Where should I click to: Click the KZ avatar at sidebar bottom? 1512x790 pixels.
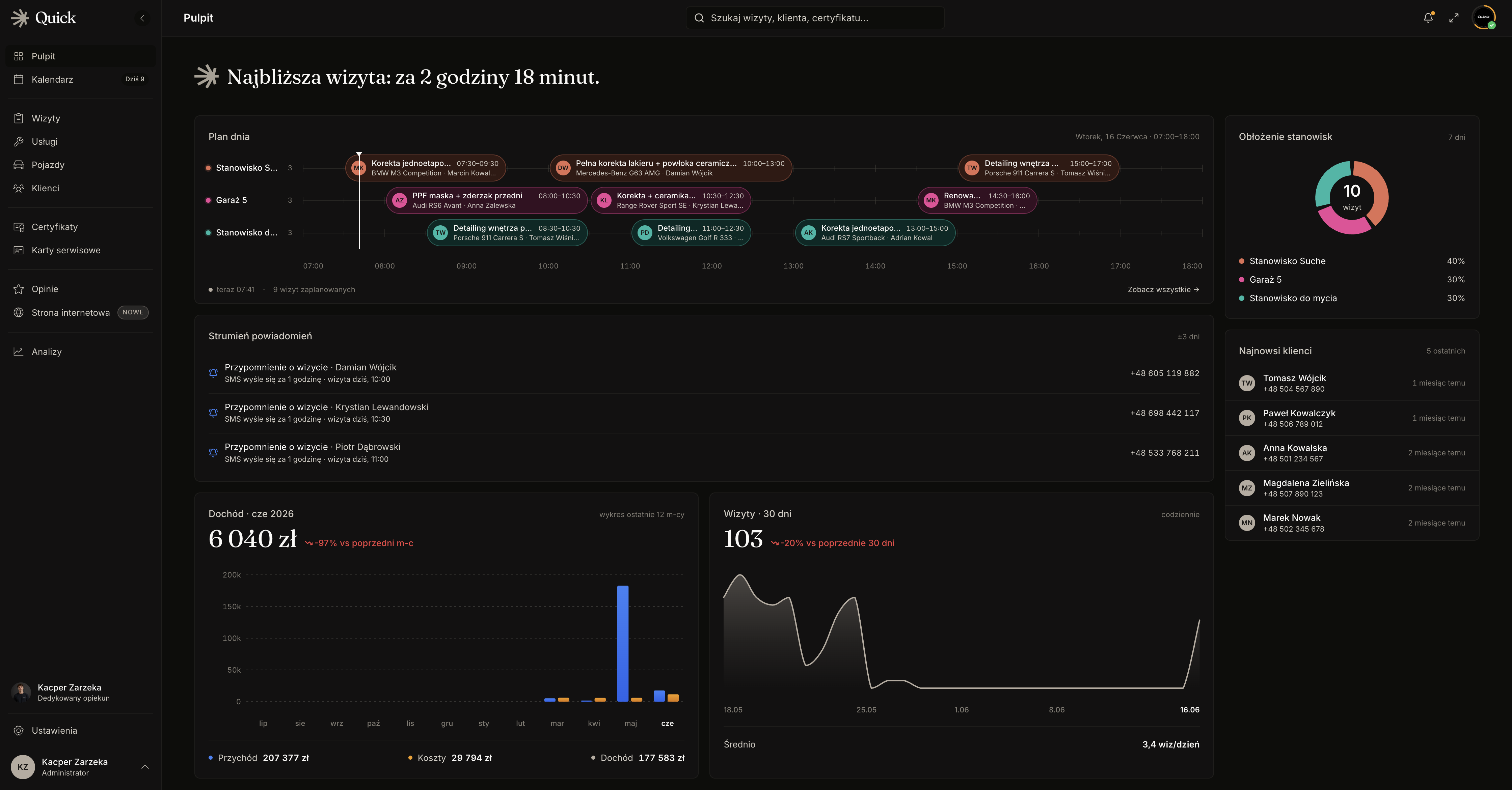[x=23, y=767]
